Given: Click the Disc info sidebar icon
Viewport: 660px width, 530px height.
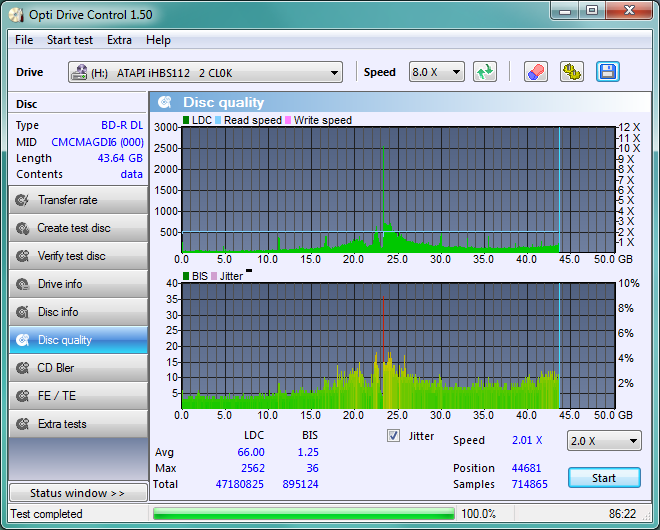Looking at the screenshot, I should coord(22,312).
